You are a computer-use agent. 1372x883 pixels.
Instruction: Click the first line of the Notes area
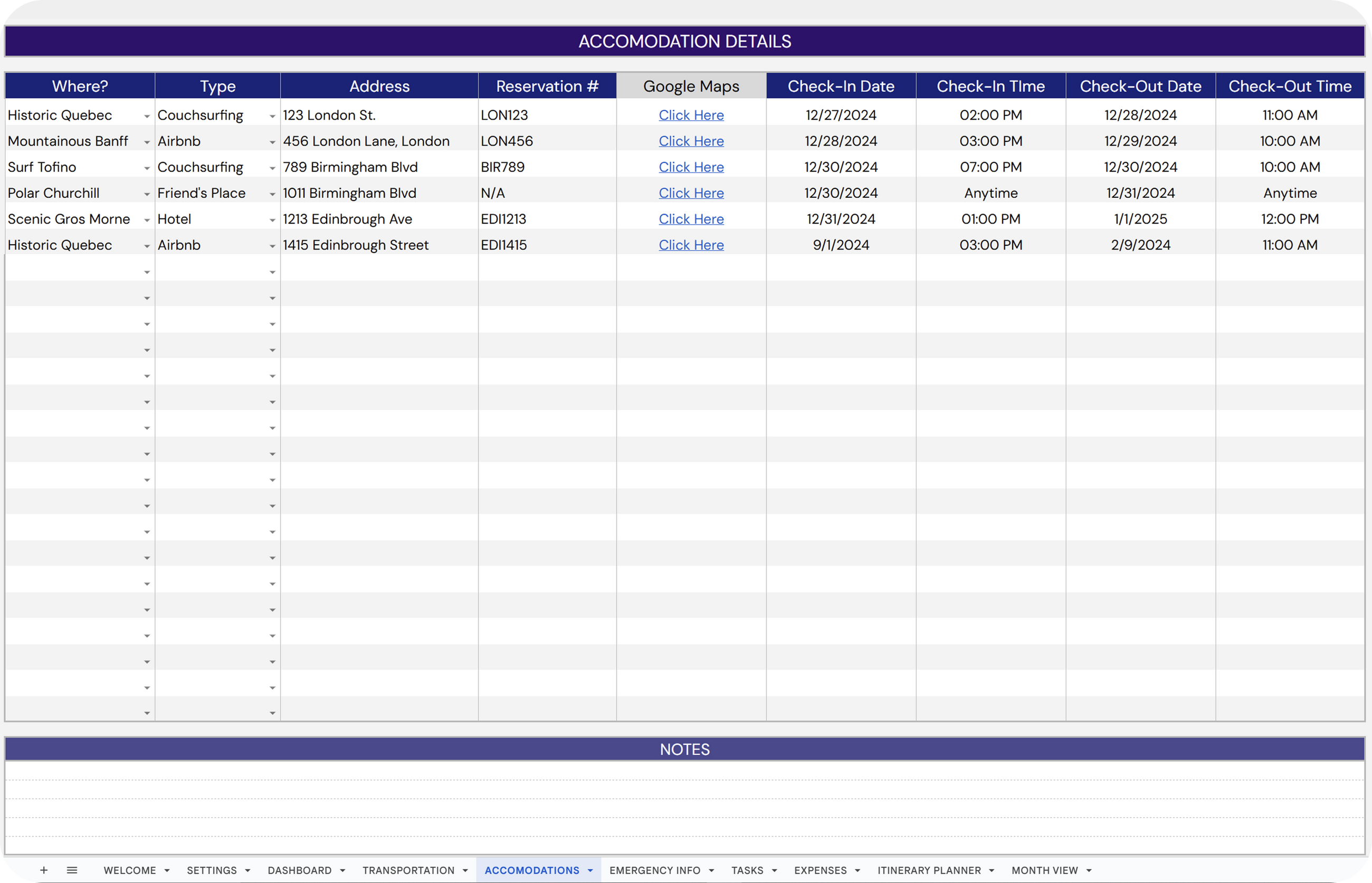coord(685,771)
